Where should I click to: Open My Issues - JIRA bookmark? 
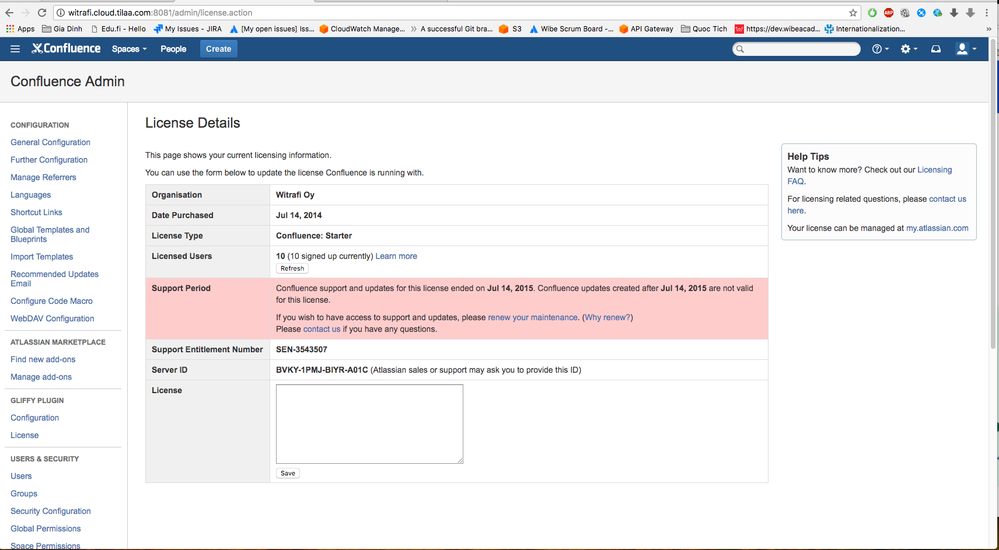coord(188,29)
